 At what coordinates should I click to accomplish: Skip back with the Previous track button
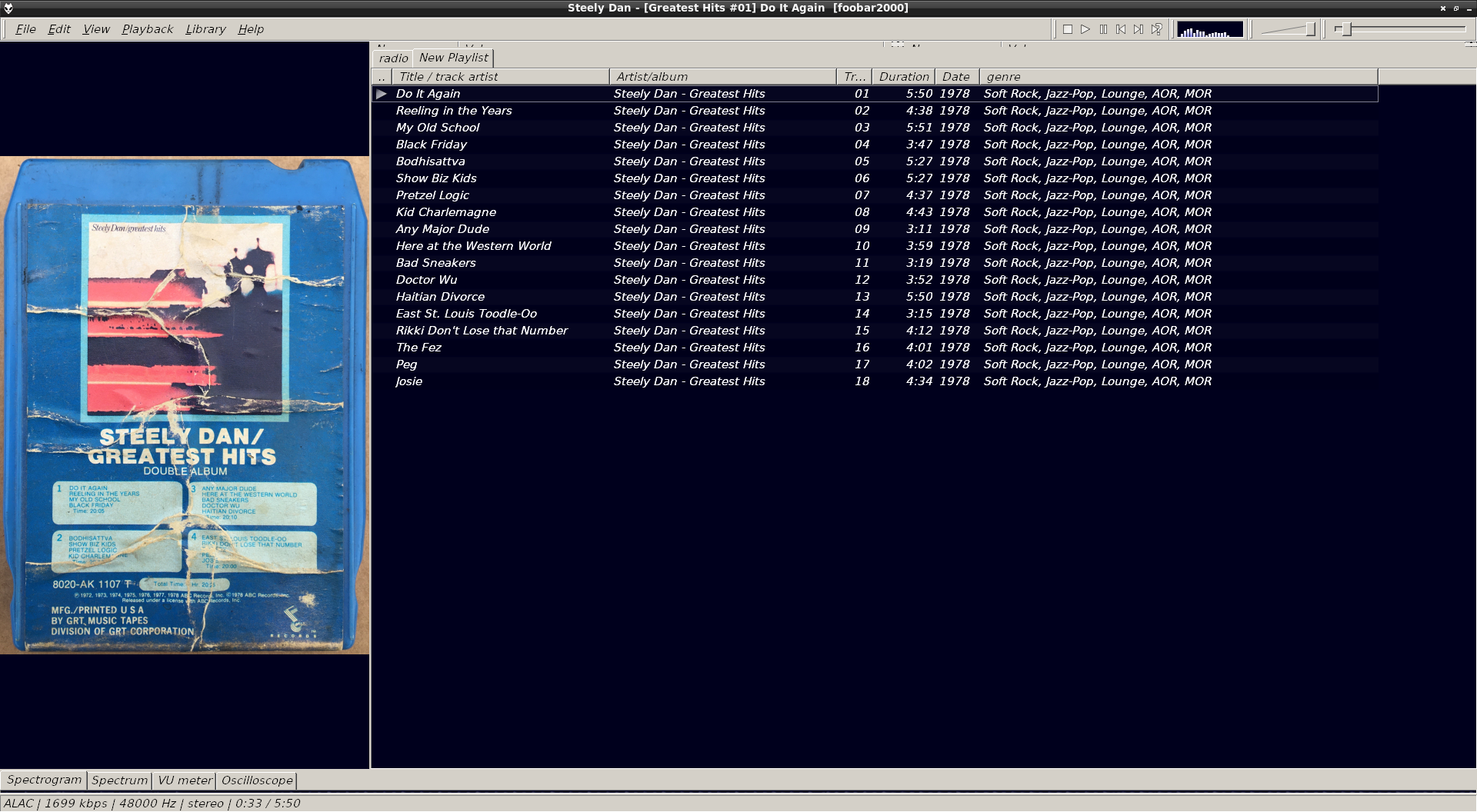pyautogui.click(x=1121, y=29)
